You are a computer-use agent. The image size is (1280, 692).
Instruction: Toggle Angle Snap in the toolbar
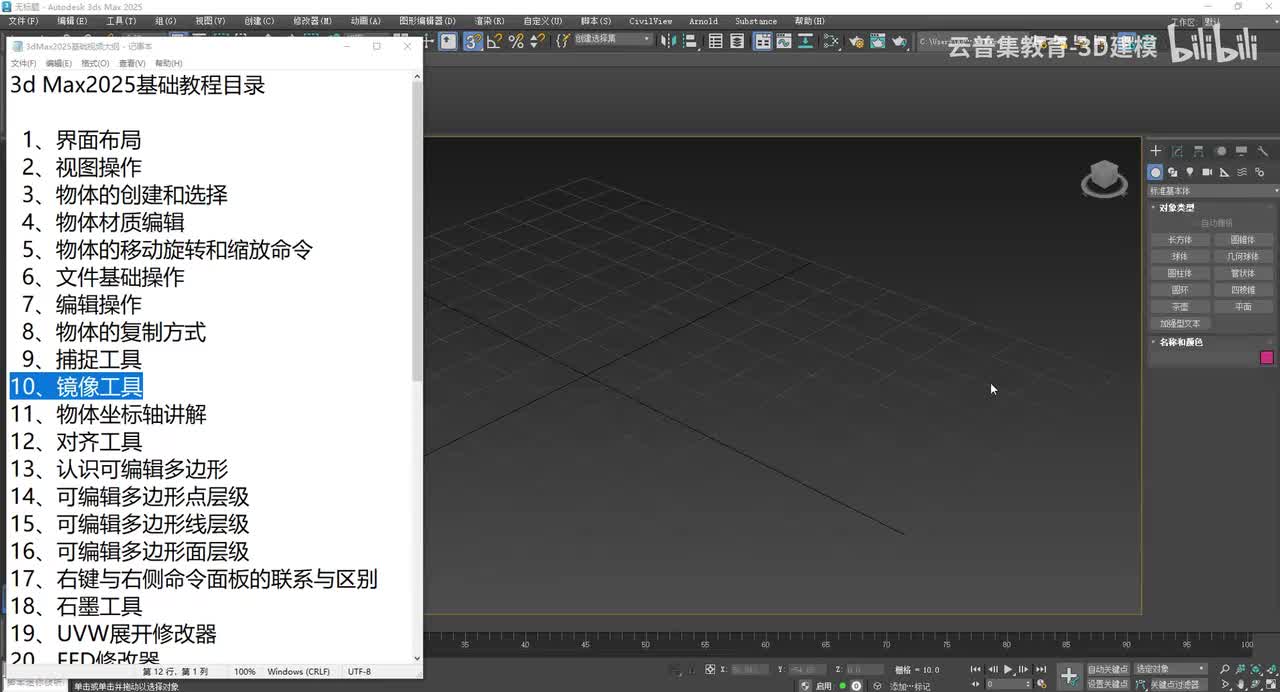point(494,41)
